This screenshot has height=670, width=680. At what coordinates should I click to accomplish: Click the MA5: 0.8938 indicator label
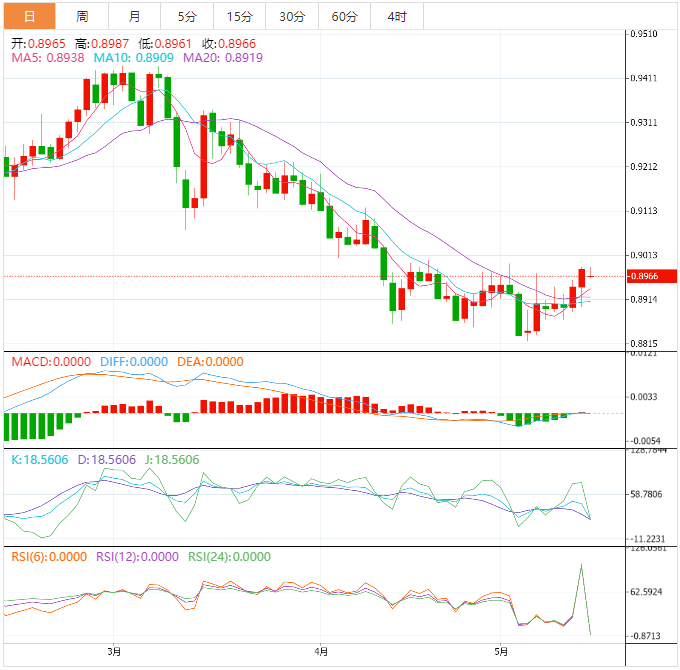point(49,59)
